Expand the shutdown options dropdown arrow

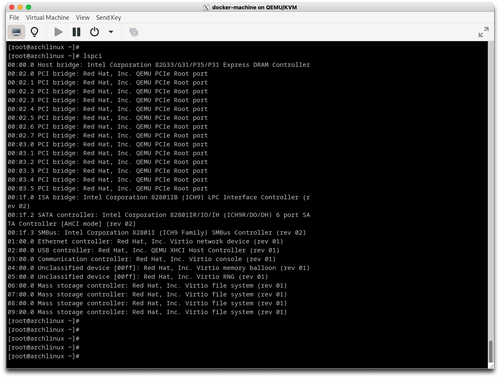pyautogui.click(x=111, y=32)
